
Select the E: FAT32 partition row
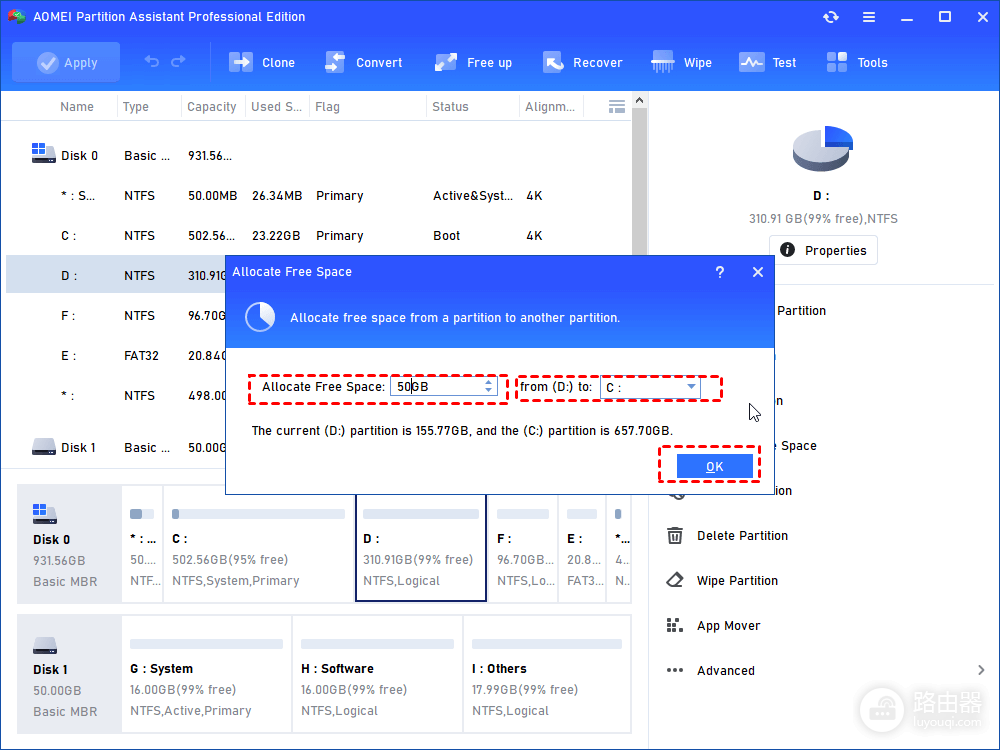(116, 356)
